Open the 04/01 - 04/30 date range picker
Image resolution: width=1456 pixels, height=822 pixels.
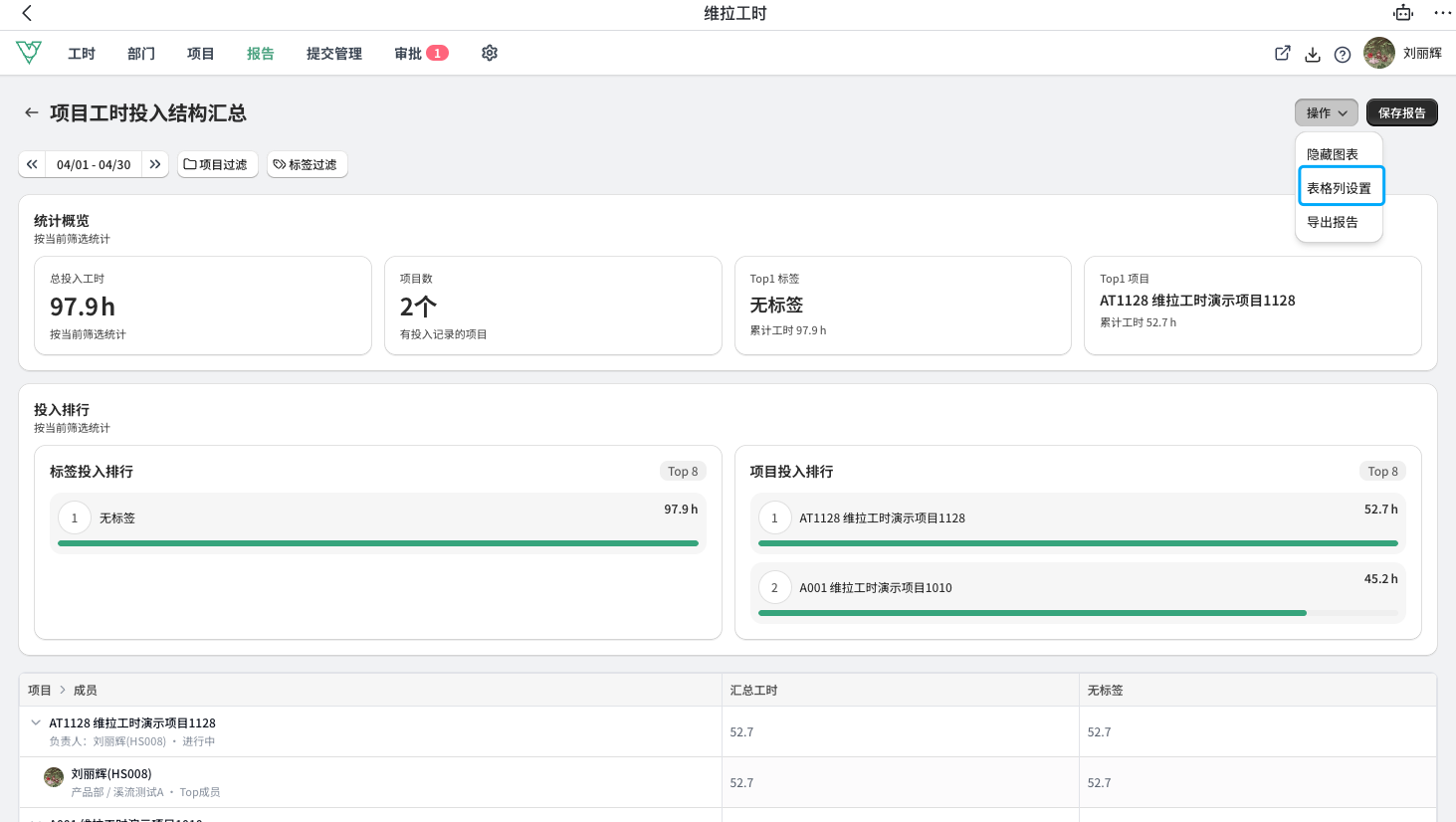[x=94, y=164]
